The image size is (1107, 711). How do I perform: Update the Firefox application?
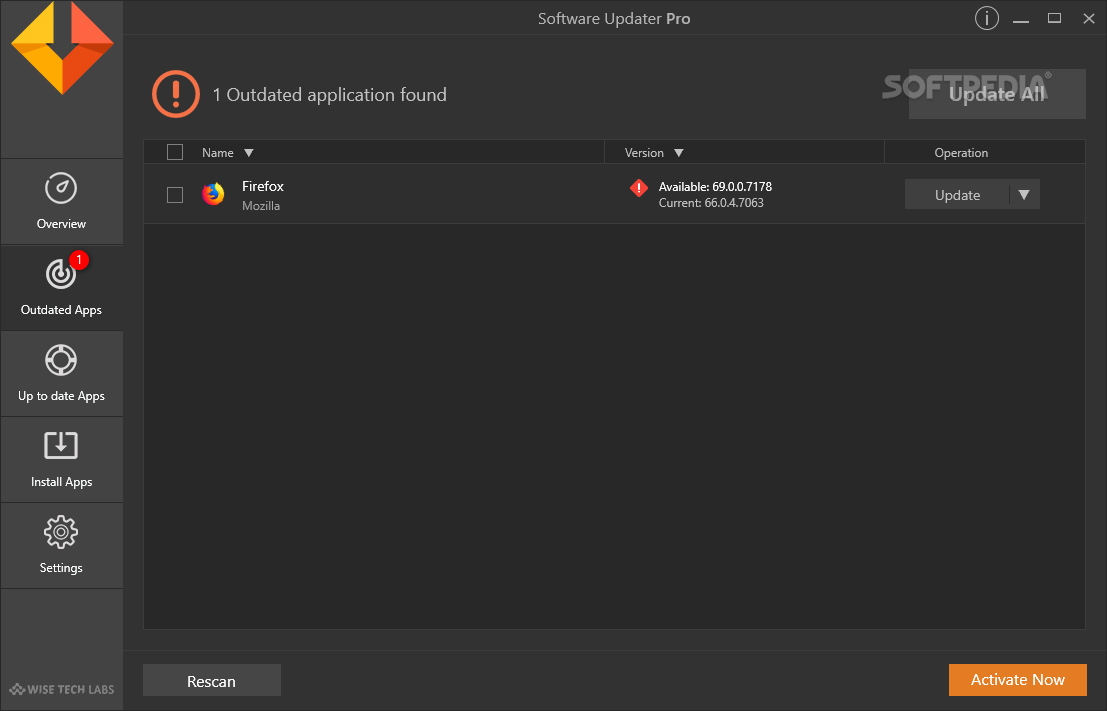tap(957, 195)
